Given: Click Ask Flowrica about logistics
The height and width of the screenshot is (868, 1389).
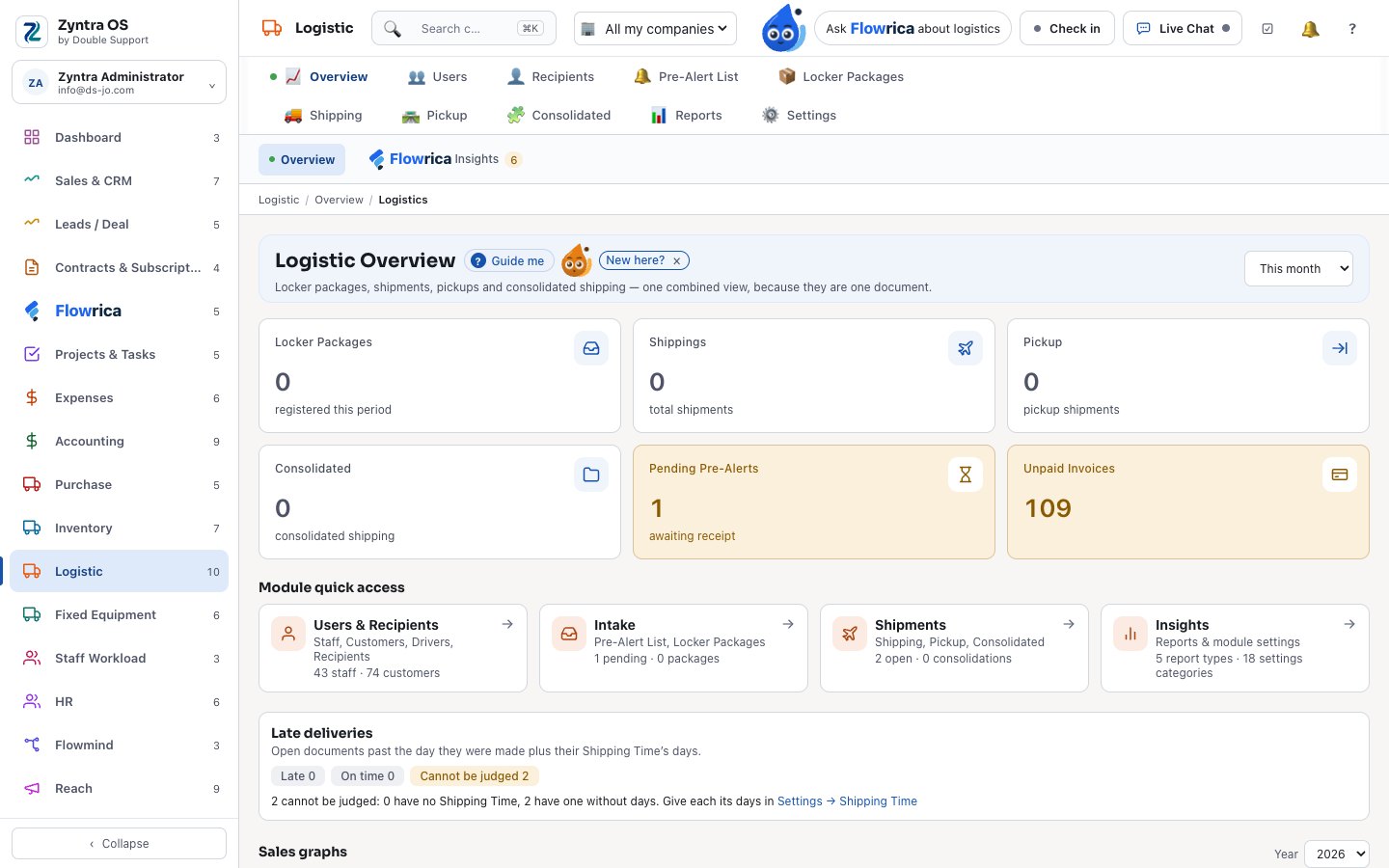Looking at the screenshot, I should point(912,28).
